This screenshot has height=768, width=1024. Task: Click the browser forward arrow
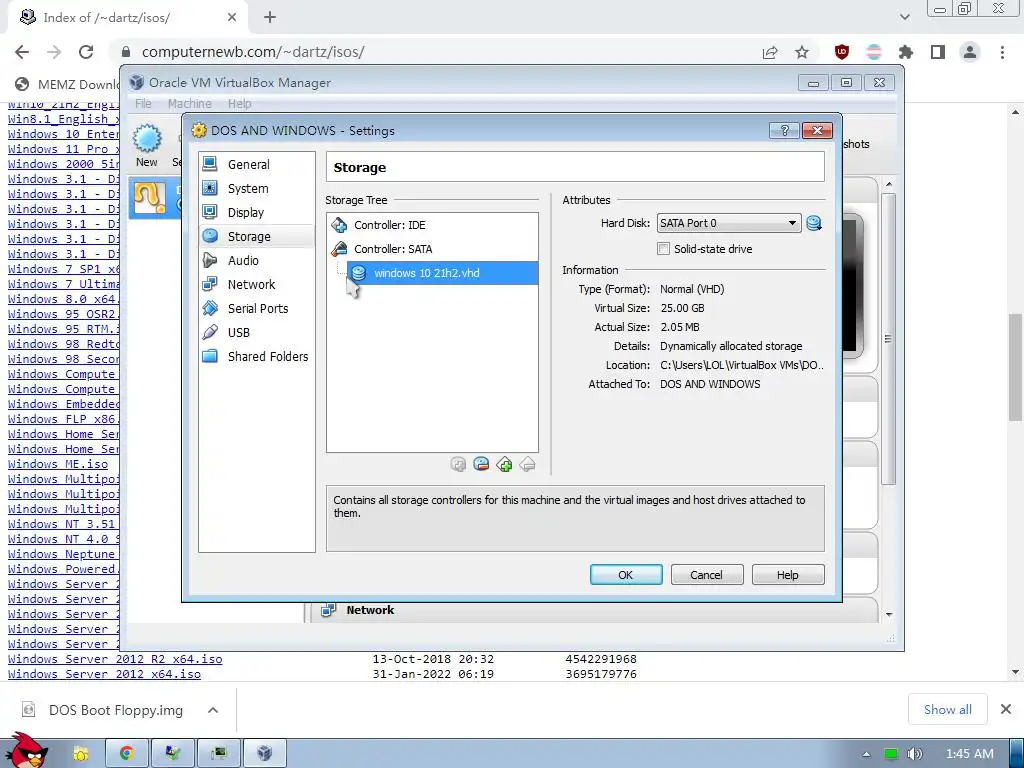pos(54,52)
